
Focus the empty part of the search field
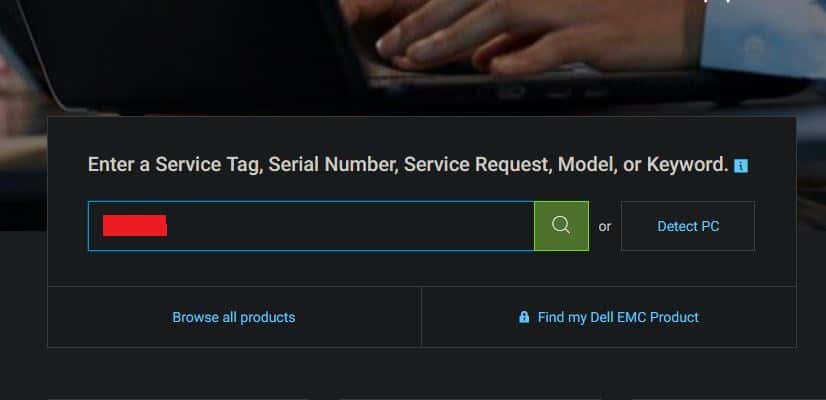(x=350, y=226)
